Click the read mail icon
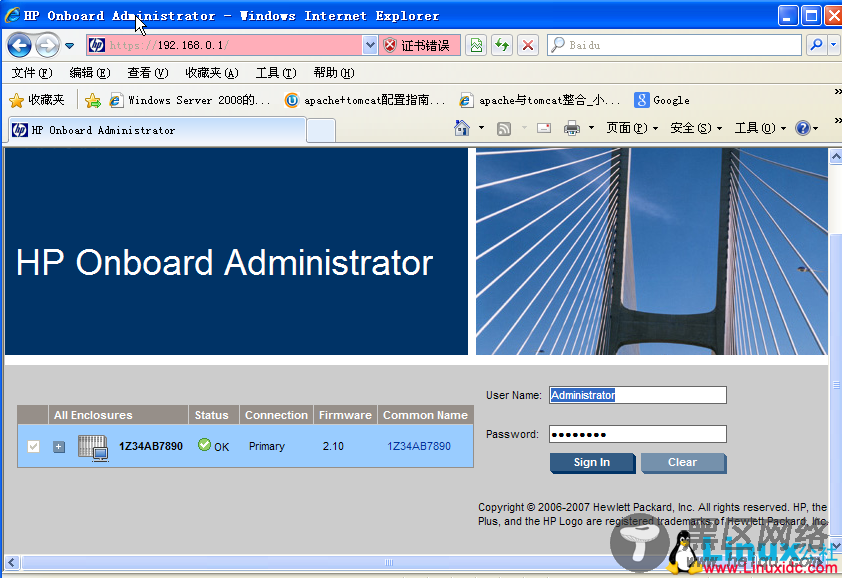Image resolution: width=842 pixels, height=578 pixels. 544,128
